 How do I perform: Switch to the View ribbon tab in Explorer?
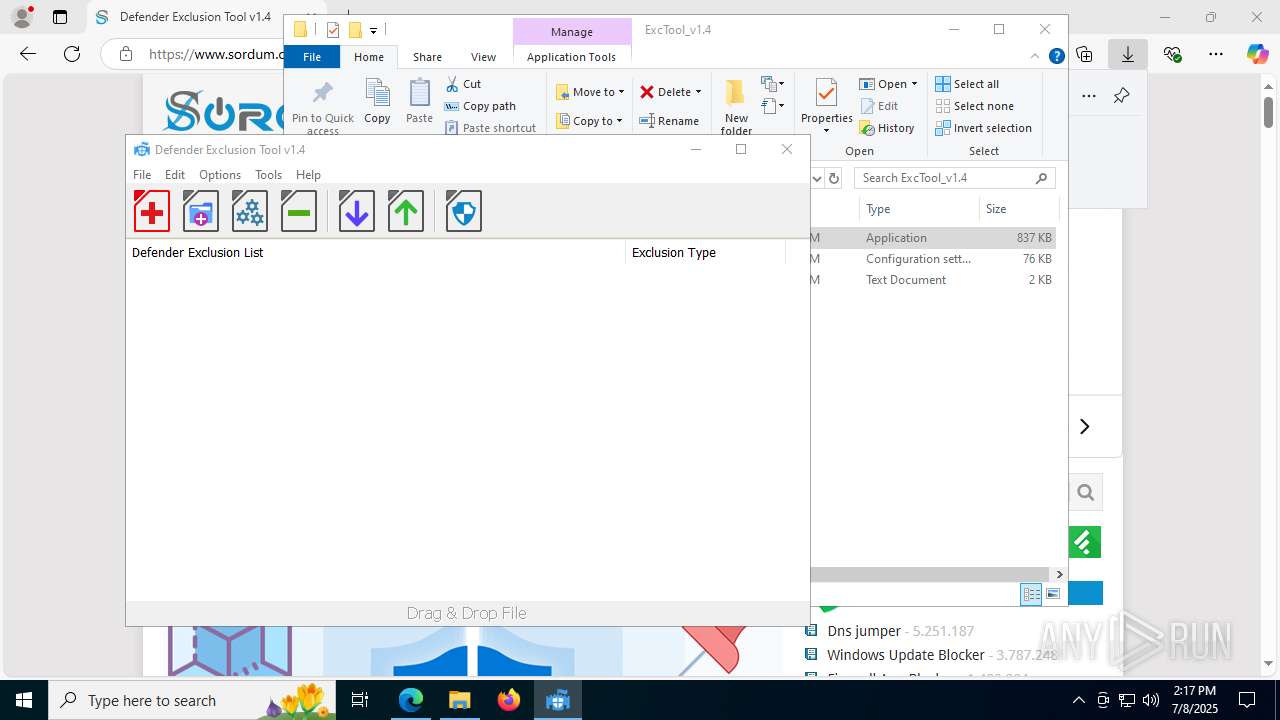(483, 57)
